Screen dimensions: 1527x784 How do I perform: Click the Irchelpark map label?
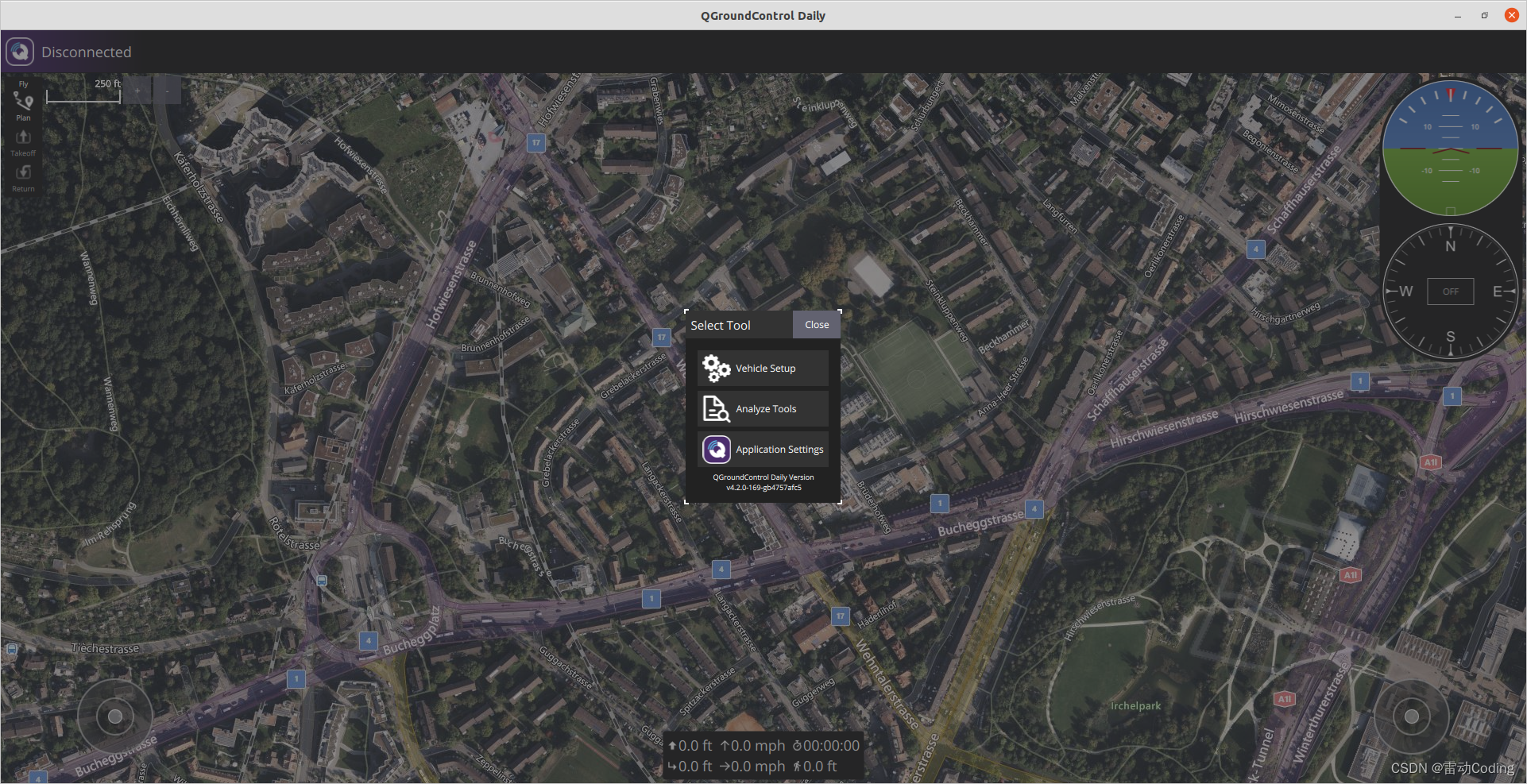[x=1136, y=706]
